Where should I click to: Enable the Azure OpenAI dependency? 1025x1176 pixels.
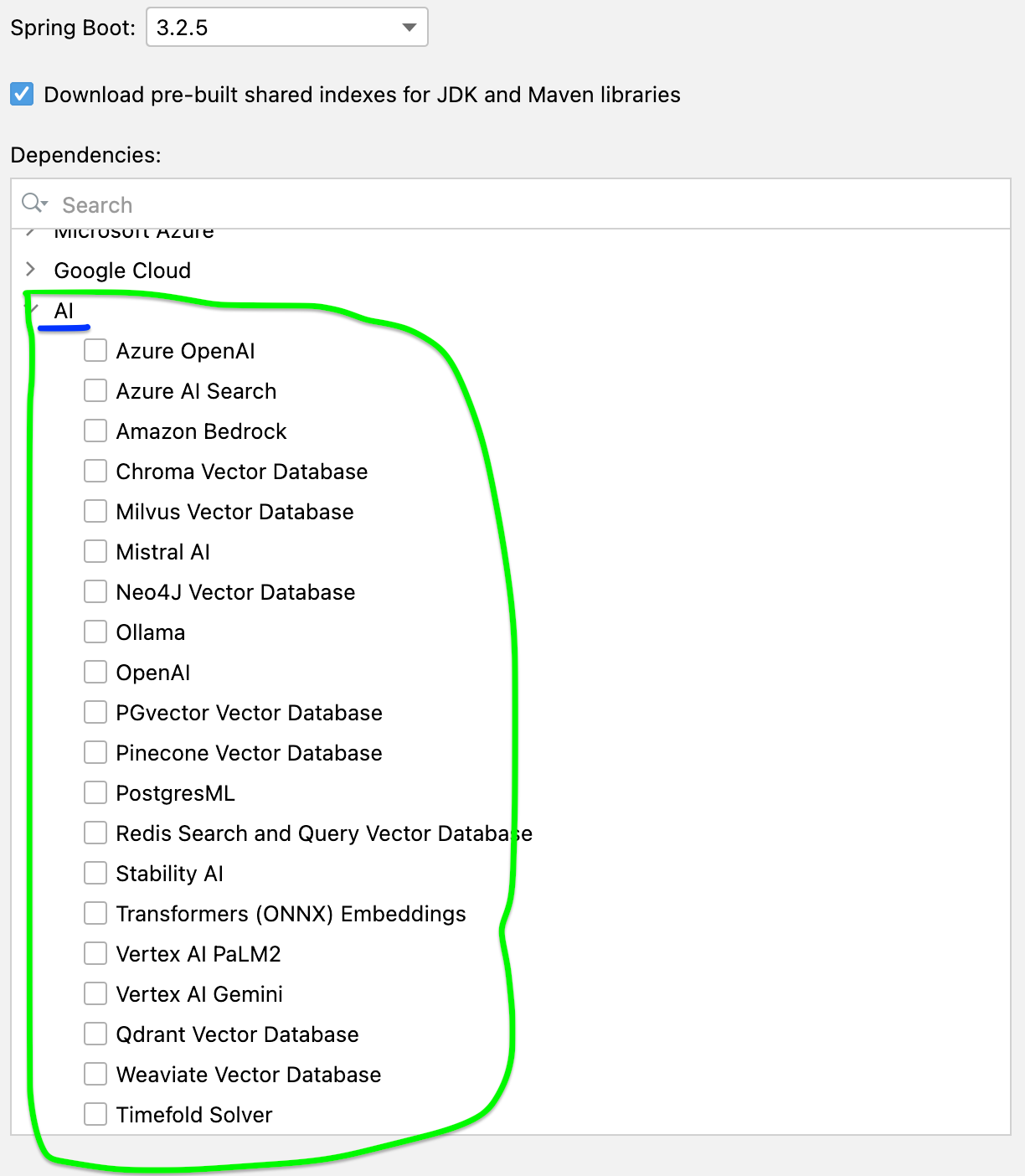pos(95,350)
